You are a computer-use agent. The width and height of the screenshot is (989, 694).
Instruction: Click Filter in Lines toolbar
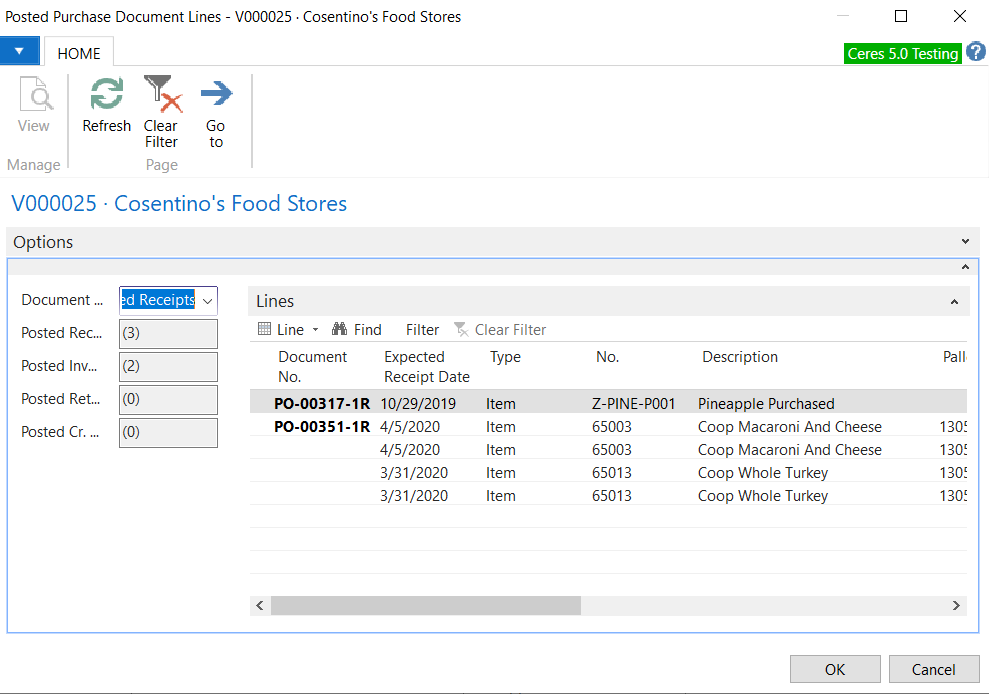tap(422, 329)
